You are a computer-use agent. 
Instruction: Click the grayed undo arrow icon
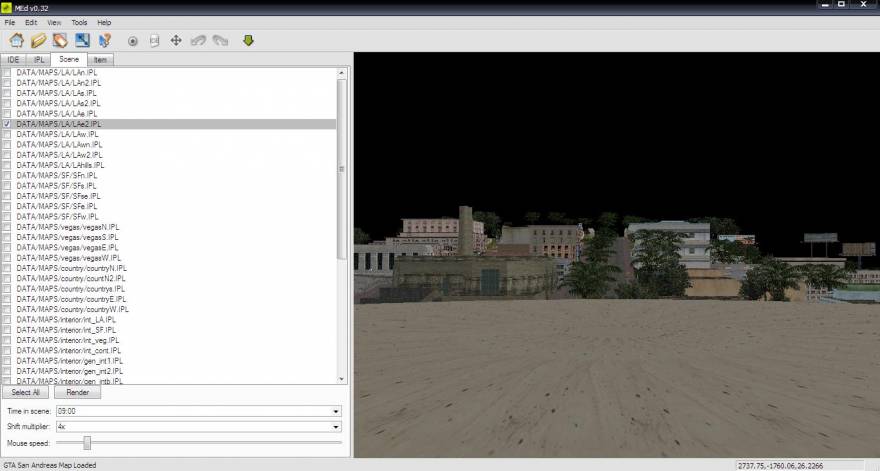click(x=198, y=40)
